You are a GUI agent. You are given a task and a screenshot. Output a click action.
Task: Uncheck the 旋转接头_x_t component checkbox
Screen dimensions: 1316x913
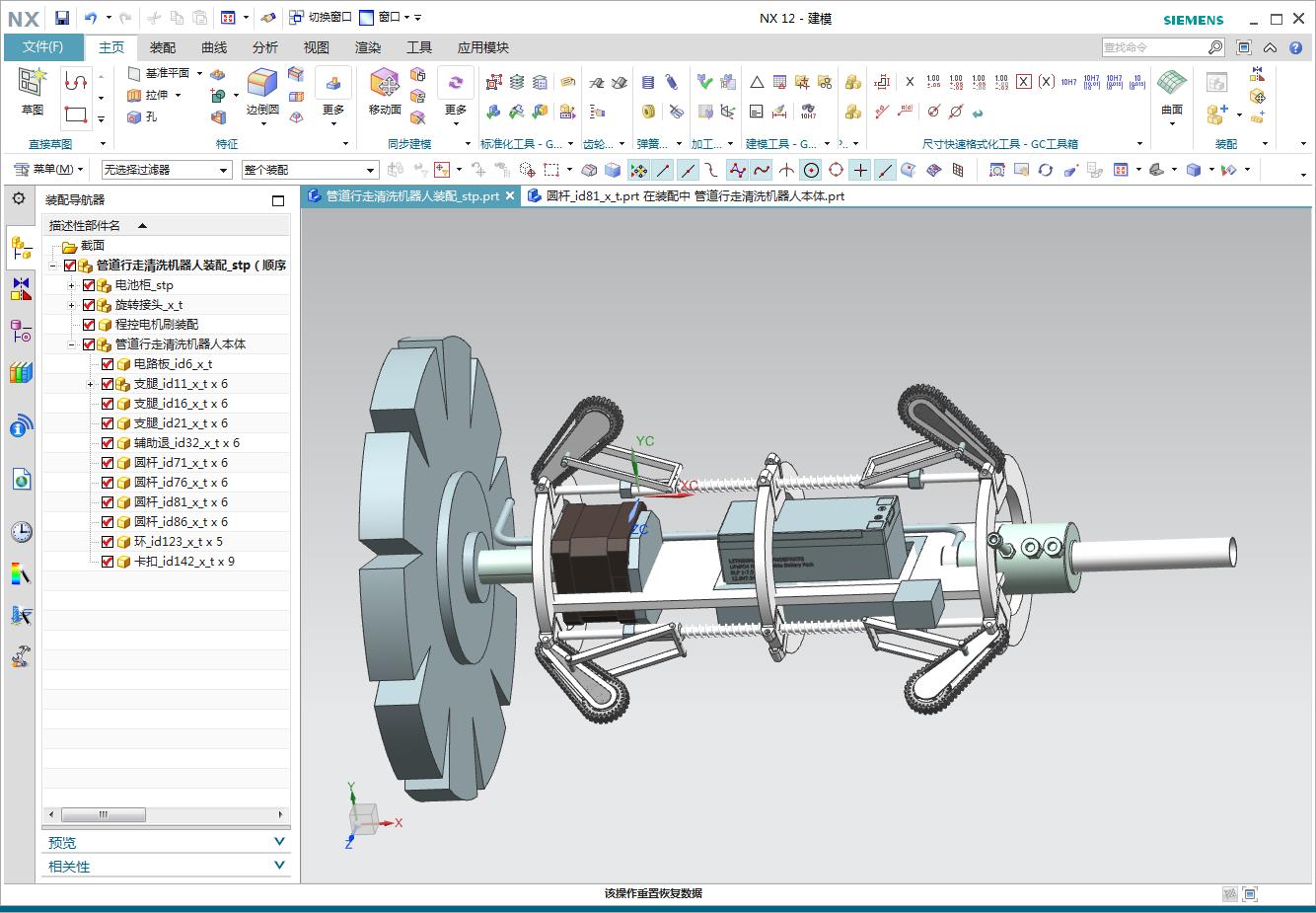tap(89, 305)
